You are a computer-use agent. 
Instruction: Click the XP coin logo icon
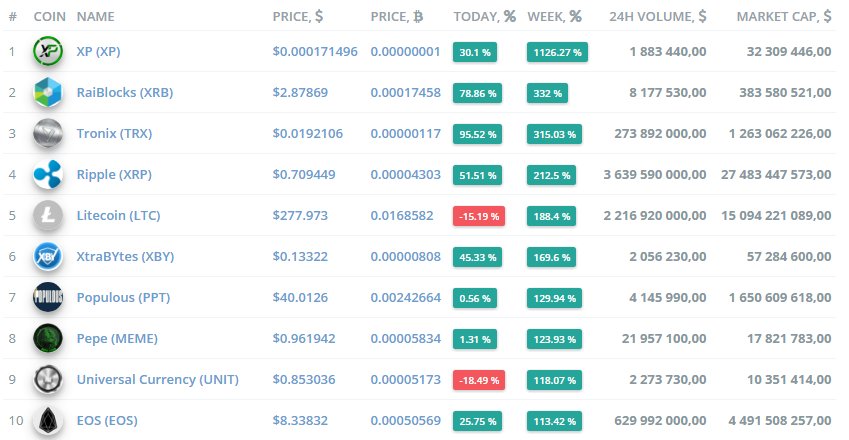pyautogui.click(x=48, y=51)
